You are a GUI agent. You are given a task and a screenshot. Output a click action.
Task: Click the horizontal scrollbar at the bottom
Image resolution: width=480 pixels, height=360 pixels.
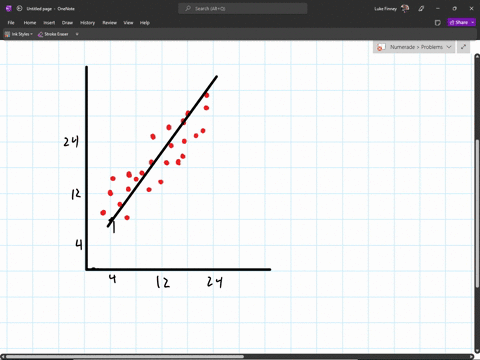[x=124, y=357]
